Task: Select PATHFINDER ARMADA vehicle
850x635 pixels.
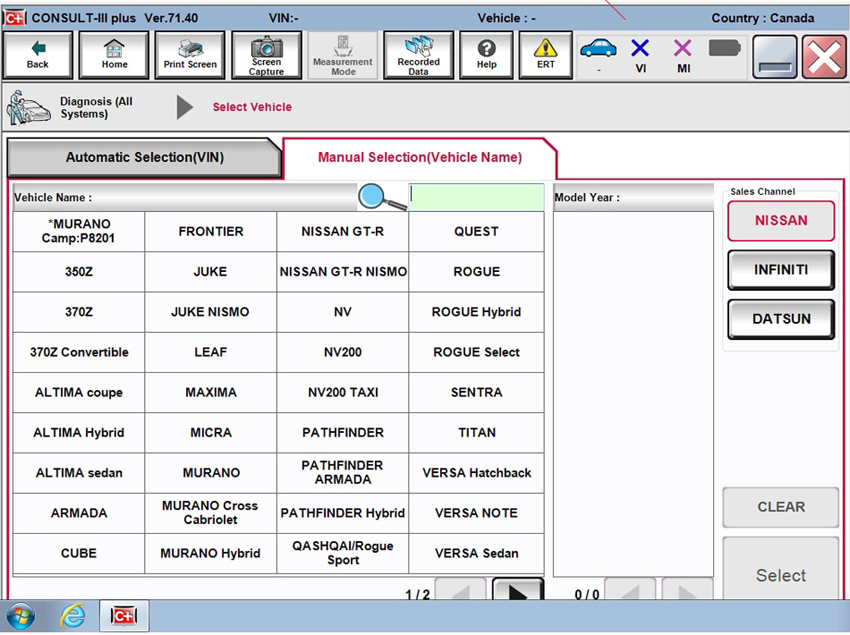Action: coord(343,472)
